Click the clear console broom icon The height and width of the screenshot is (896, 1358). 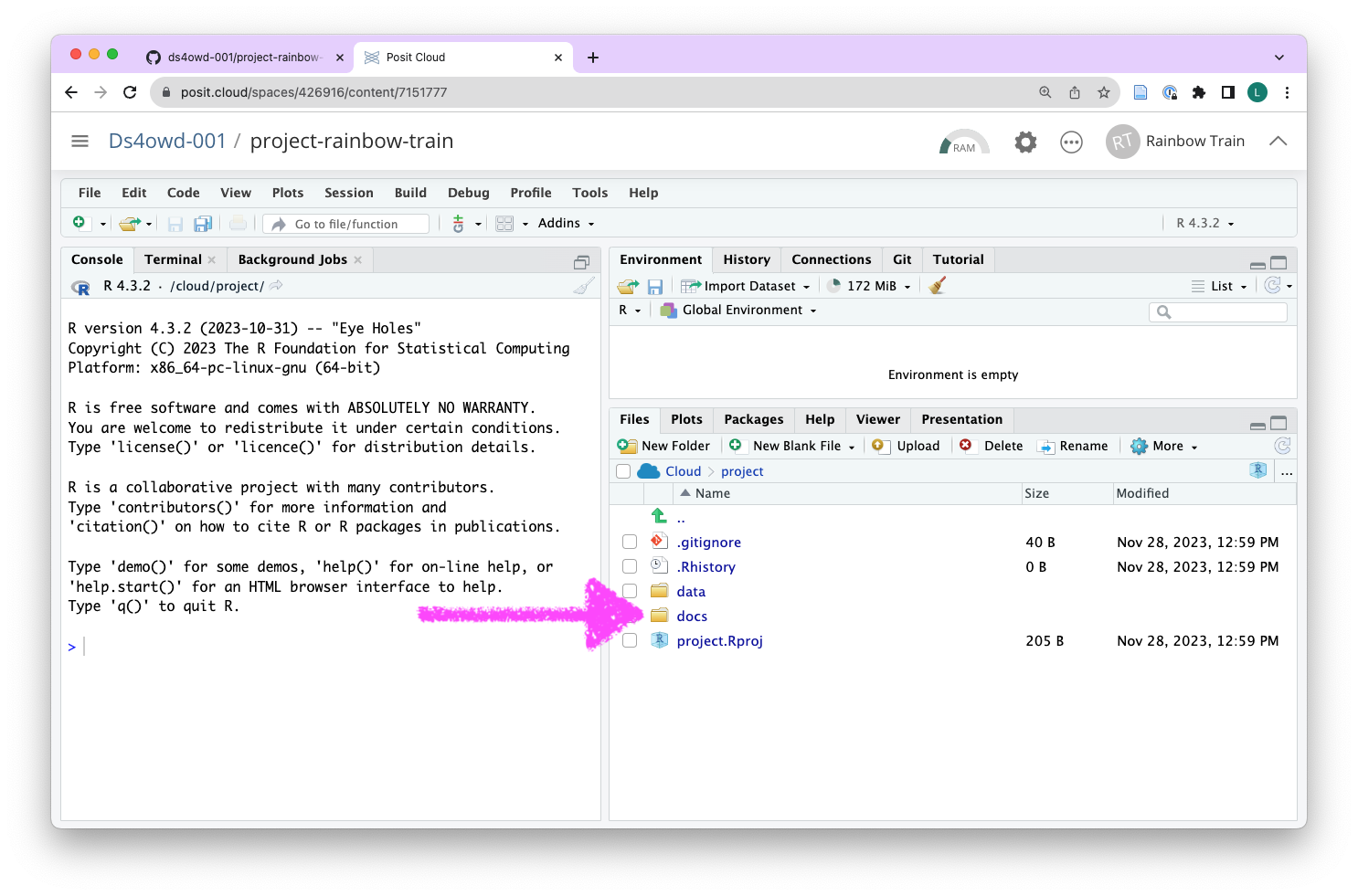pyautogui.click(x=583, y=286)
